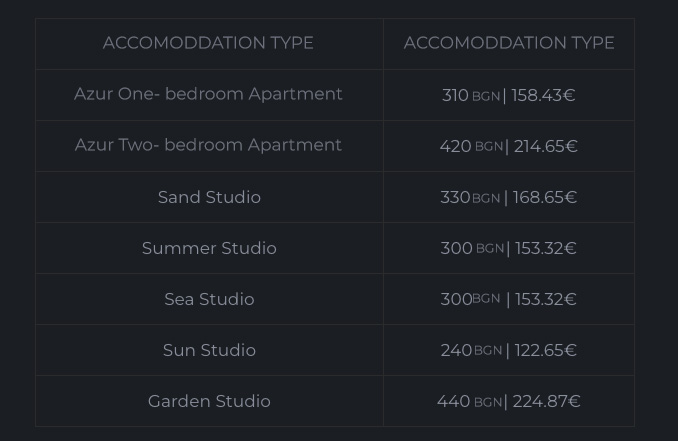Select the Azur Two- bedroom Apartment cell

pos(208,145)
